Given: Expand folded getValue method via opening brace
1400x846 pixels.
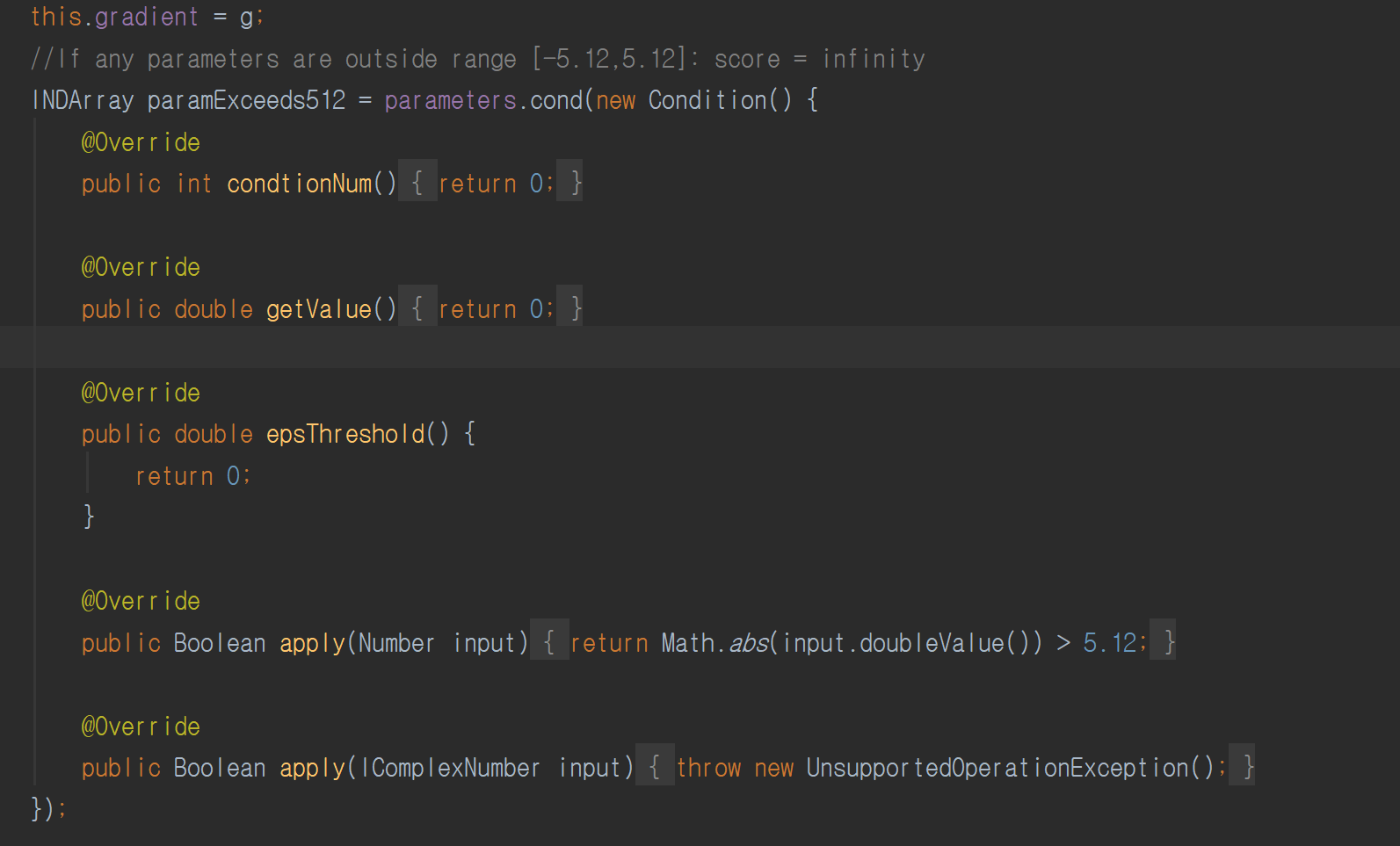Looking at the screenshot, I should point(417,308).
